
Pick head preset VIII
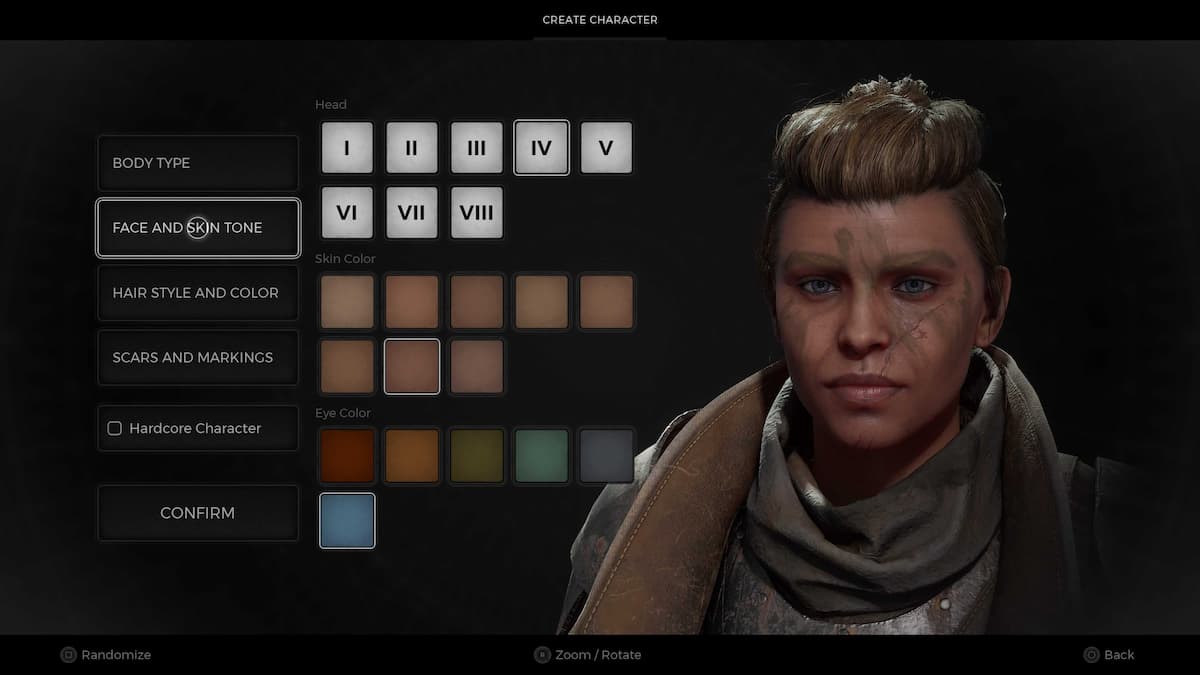tap(476, 212)
